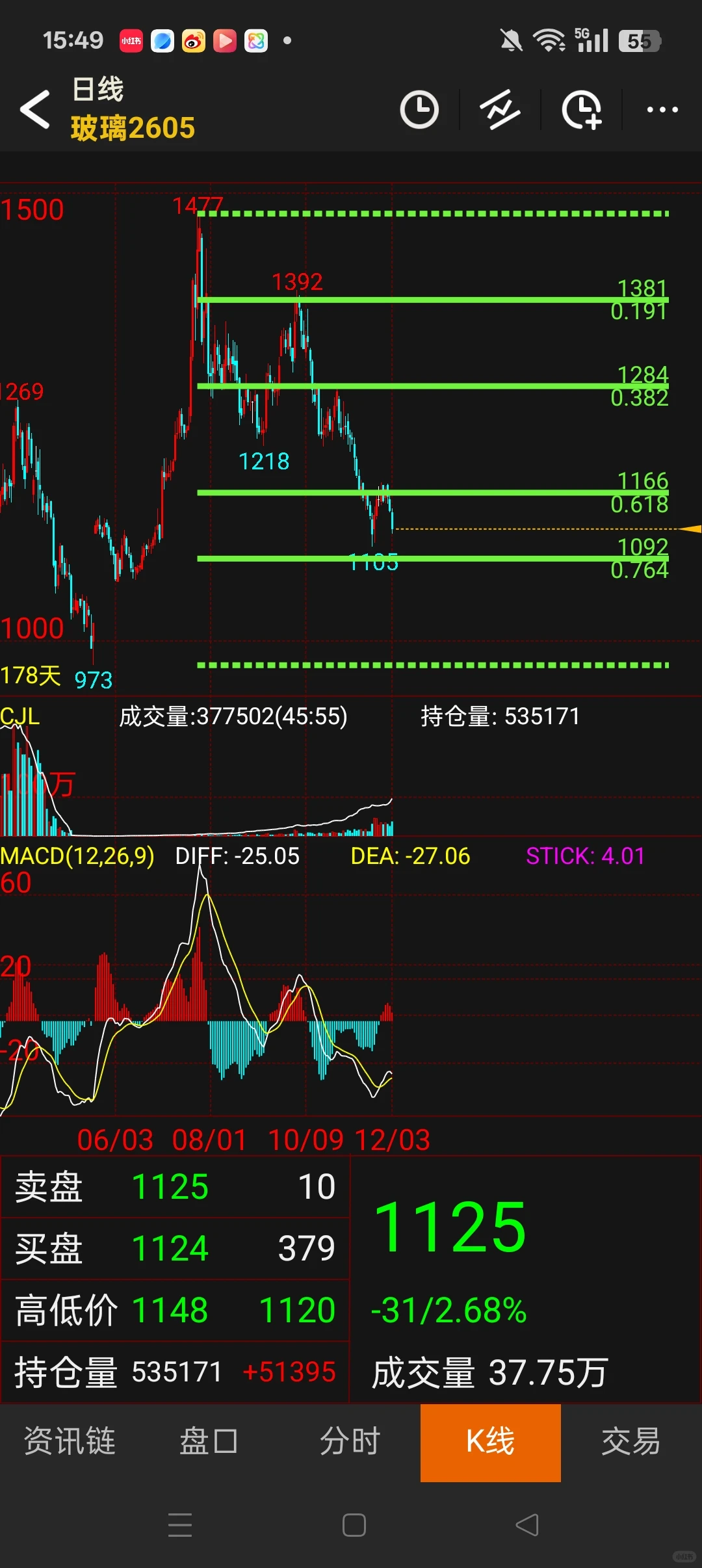This screenshot has width=702, height=1568.
Task: Tap the 卖盘 1125 ask row
Action: click(175, 1186)
